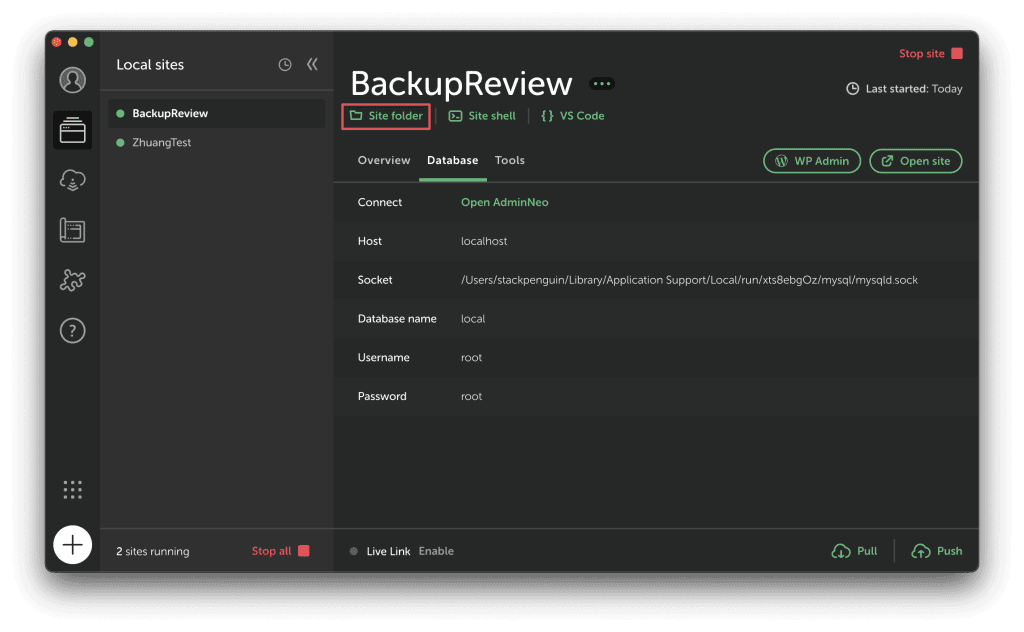Stop the site with Stop site button

[930, 54]
